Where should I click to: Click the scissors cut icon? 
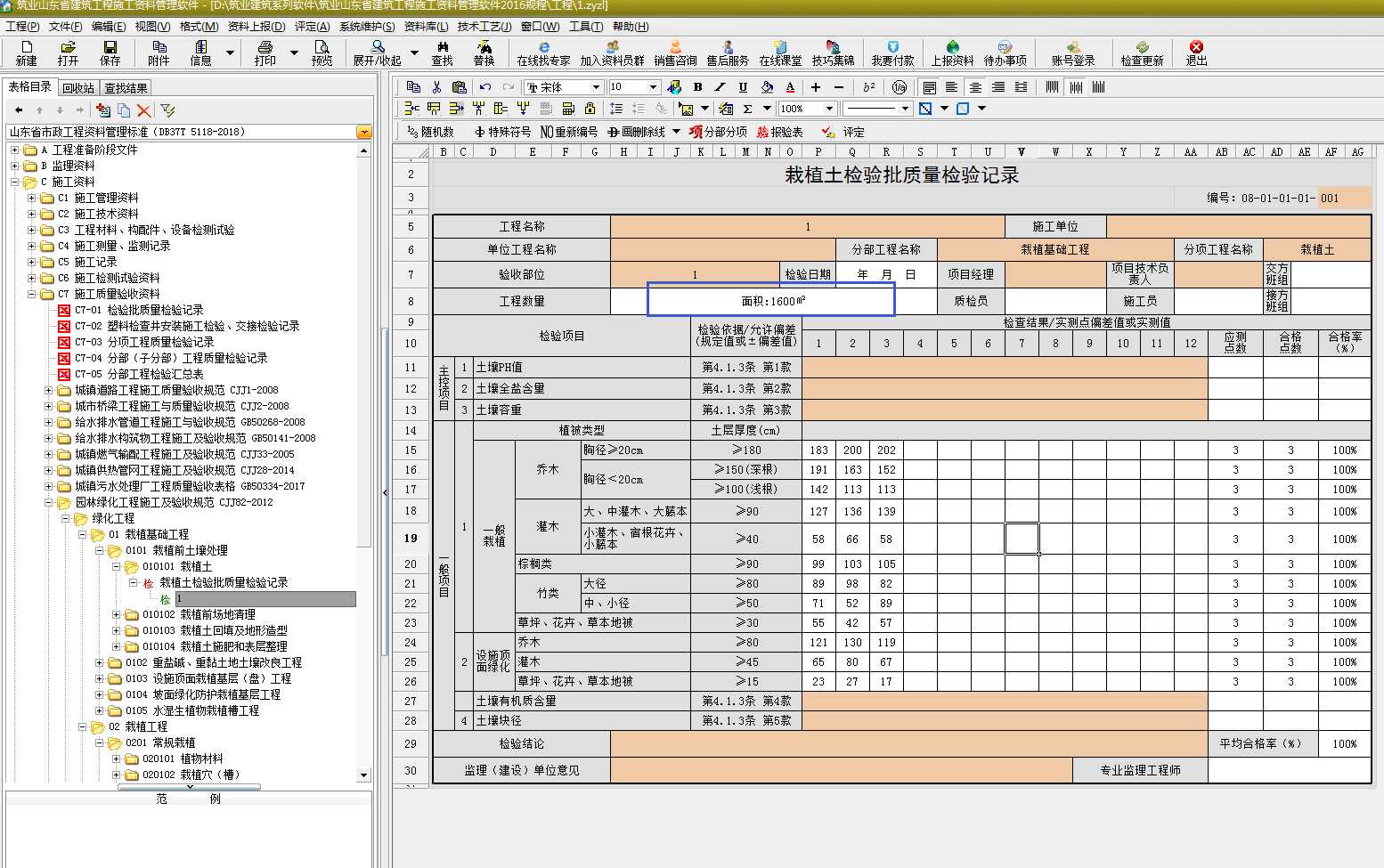pyautogui.click(x=436, y=86)
